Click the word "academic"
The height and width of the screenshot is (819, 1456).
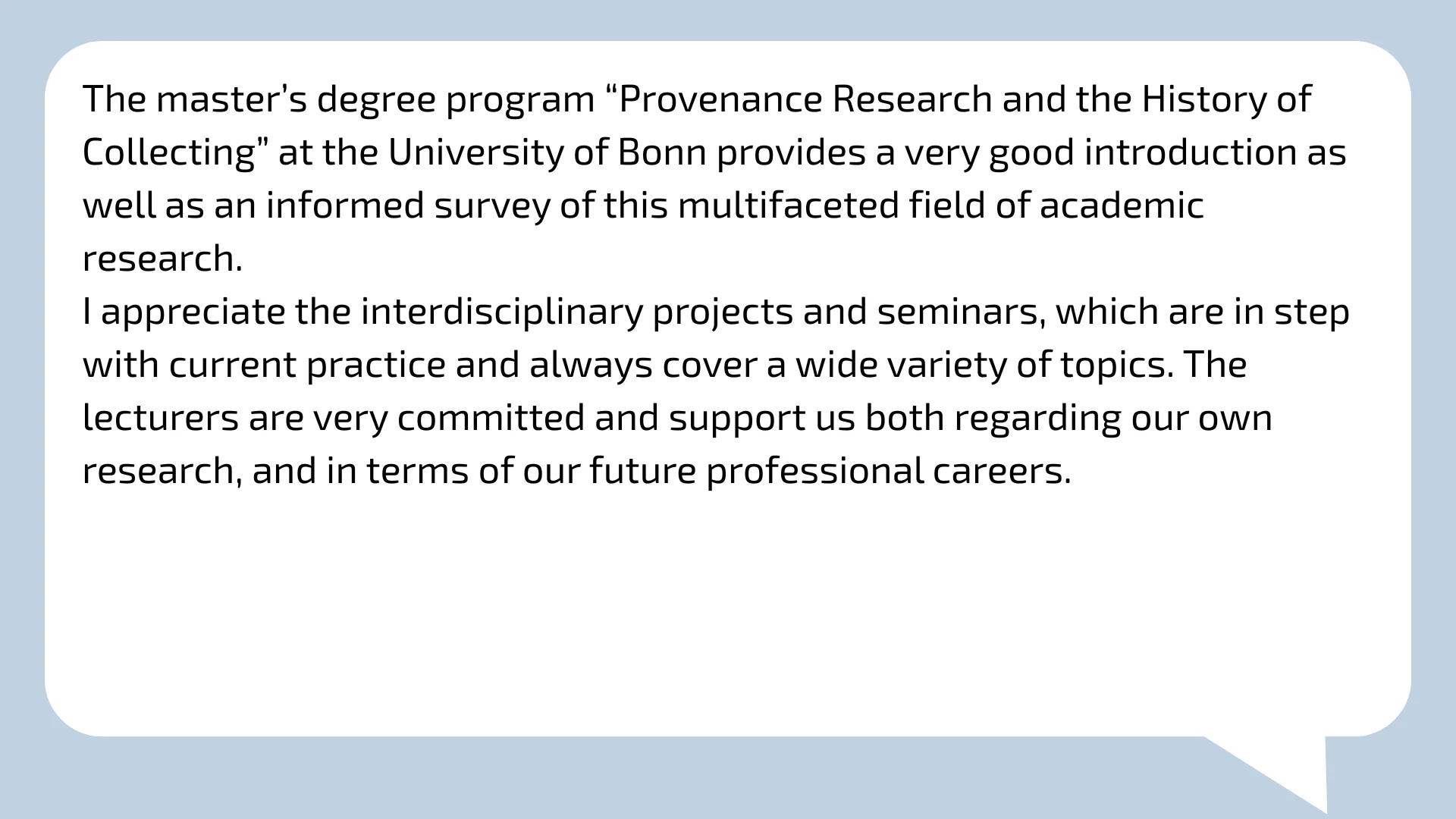pyautogui.click(x=1121, y=206)
